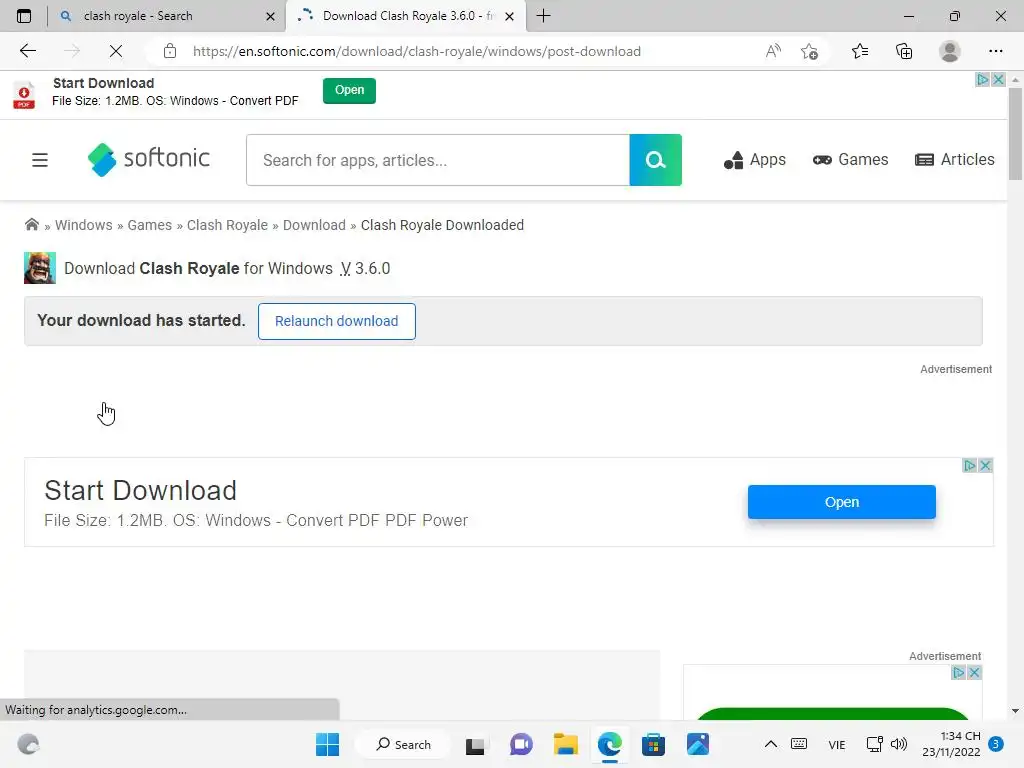Open AdChoices on lower right sidebar ad
The image size is (1024, 768).
coord(958,673)
